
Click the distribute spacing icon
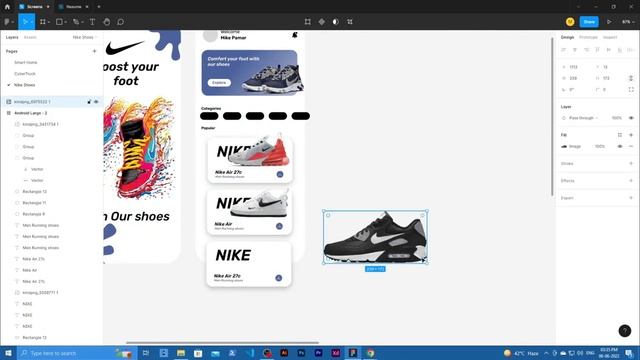(x=631, y=50)
